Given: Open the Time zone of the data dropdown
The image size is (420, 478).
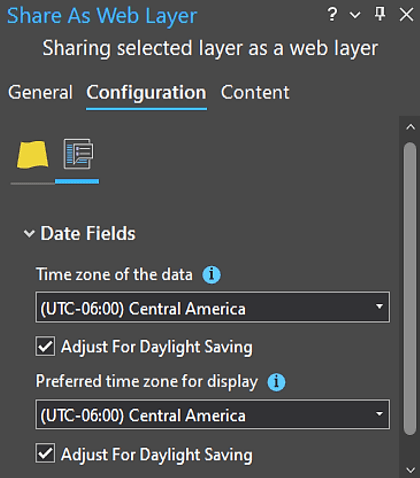Looking at the screenshot, I should point(213,307).
